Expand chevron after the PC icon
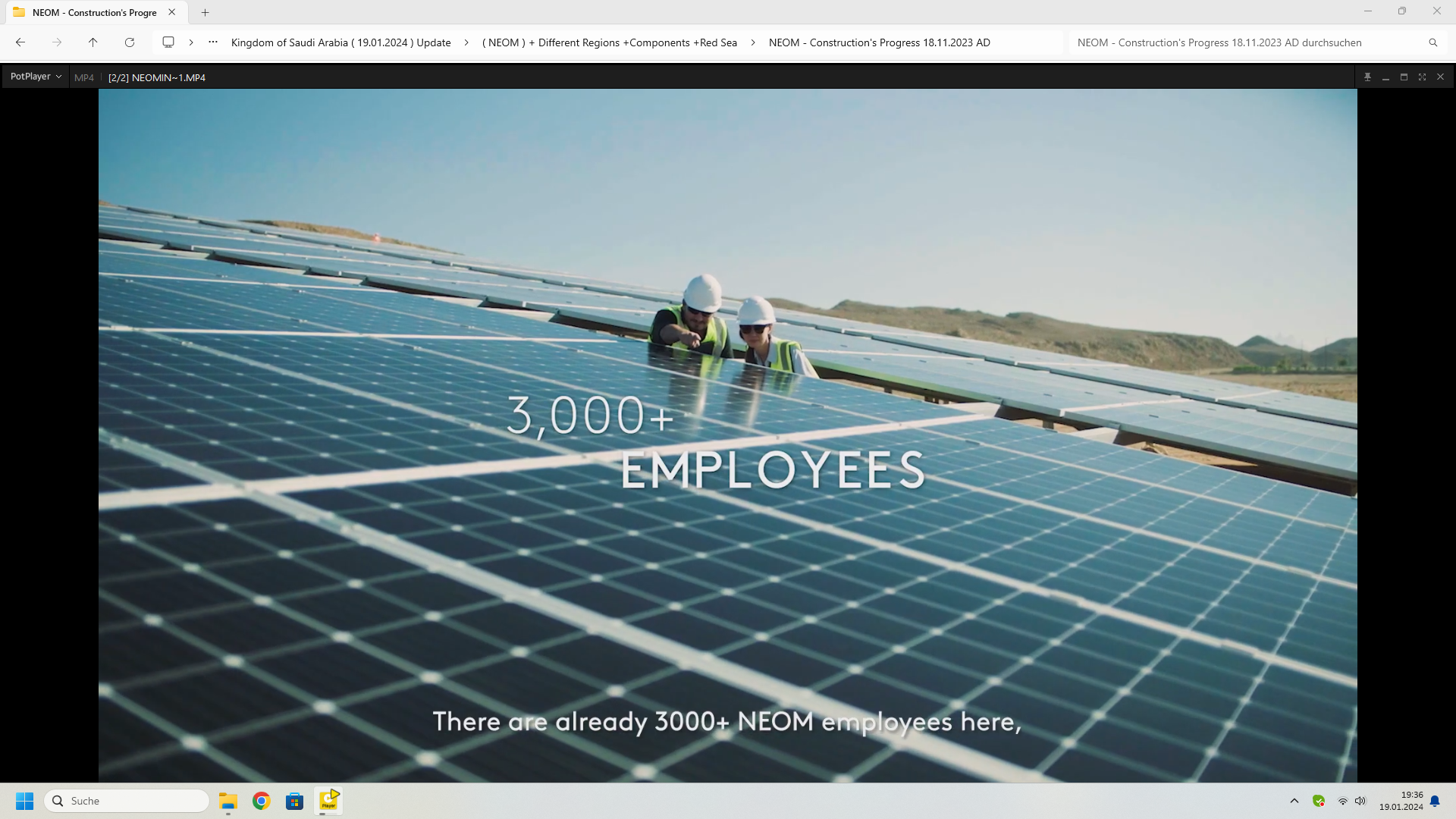Image resolution: width=1456 pixels, height=819 pixels. tap(191, 42)
